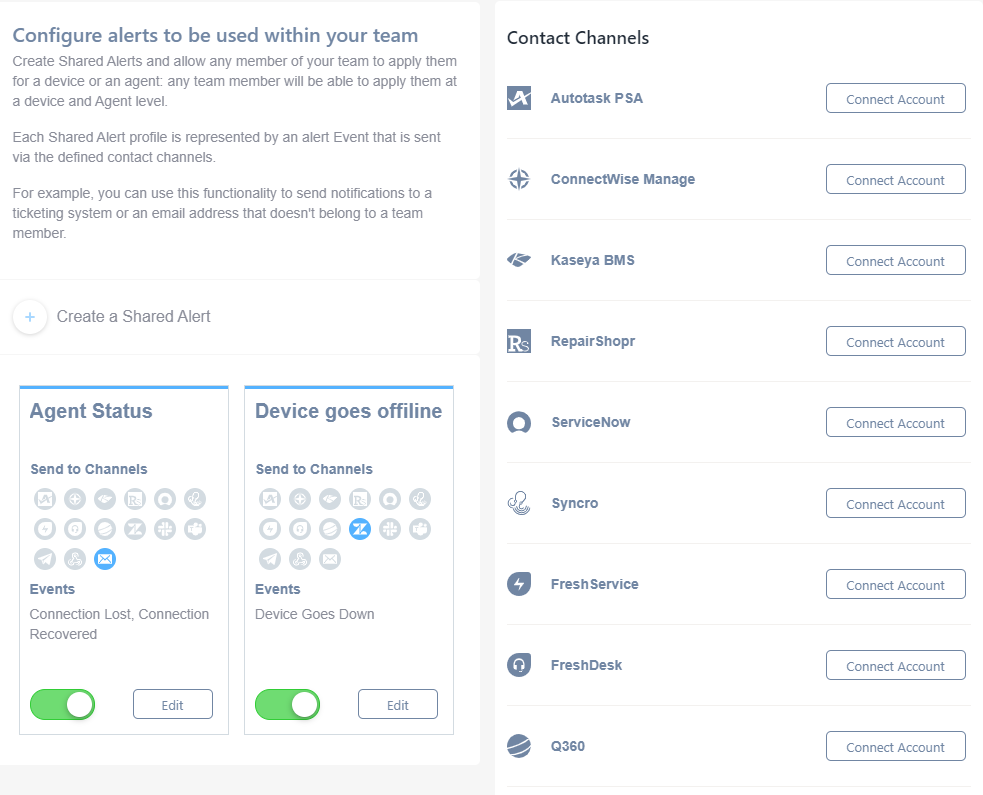
Task: Toggle Kaseya channel icon in Agent Status card
Action: [x=105, y=499]
